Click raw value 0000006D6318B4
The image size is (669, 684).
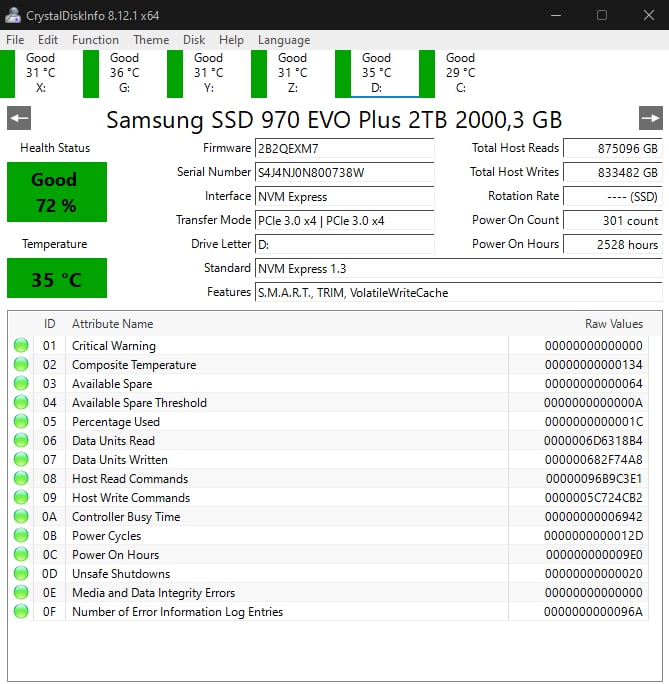pos(593,441)
